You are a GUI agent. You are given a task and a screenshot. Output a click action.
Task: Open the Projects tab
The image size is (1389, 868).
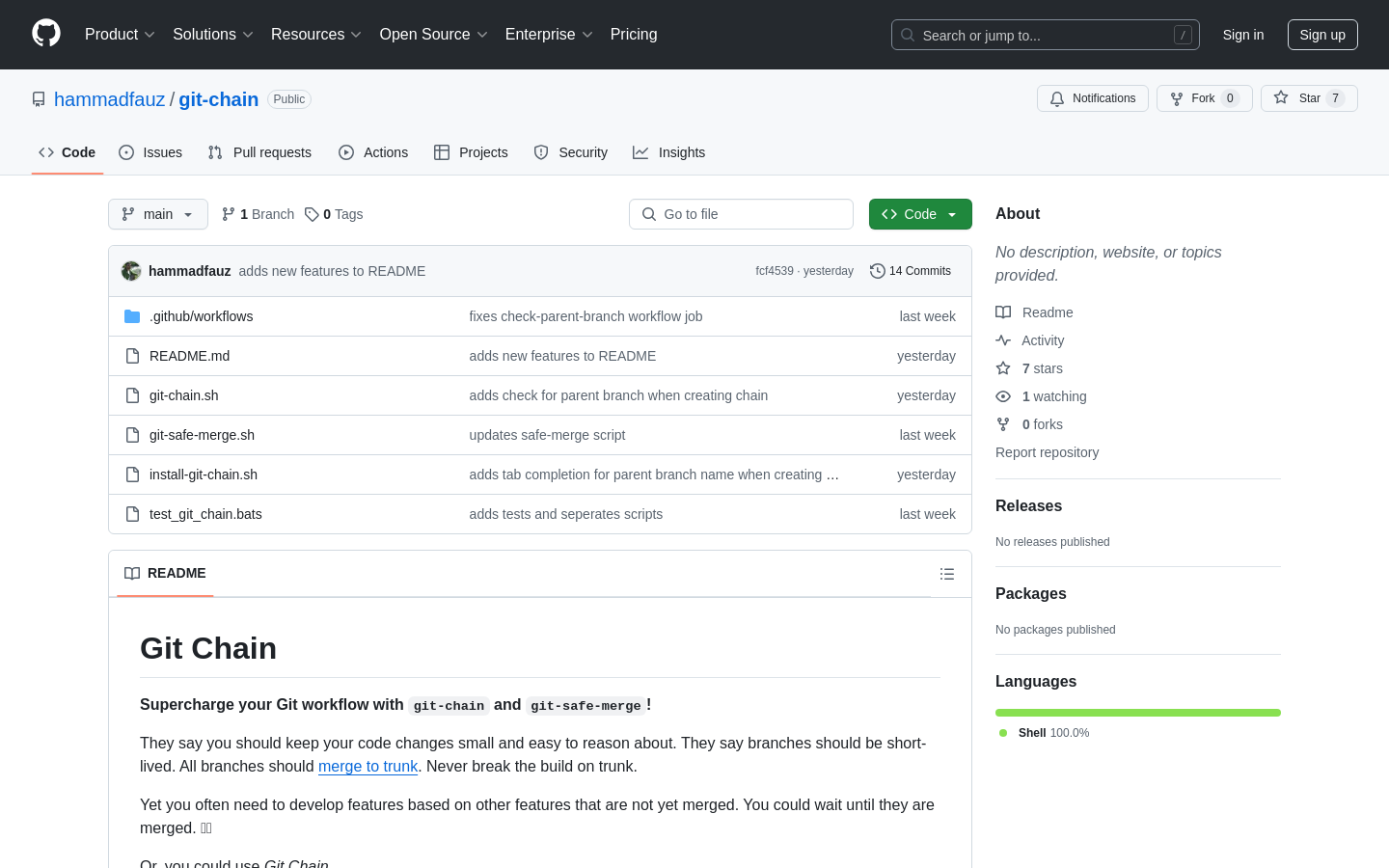coord(471,152)
